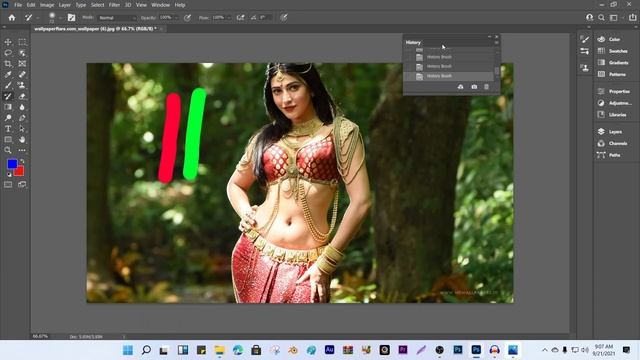Select the Eraser tool
Viewport: 640px width, 360px height.
coord(22,96)
